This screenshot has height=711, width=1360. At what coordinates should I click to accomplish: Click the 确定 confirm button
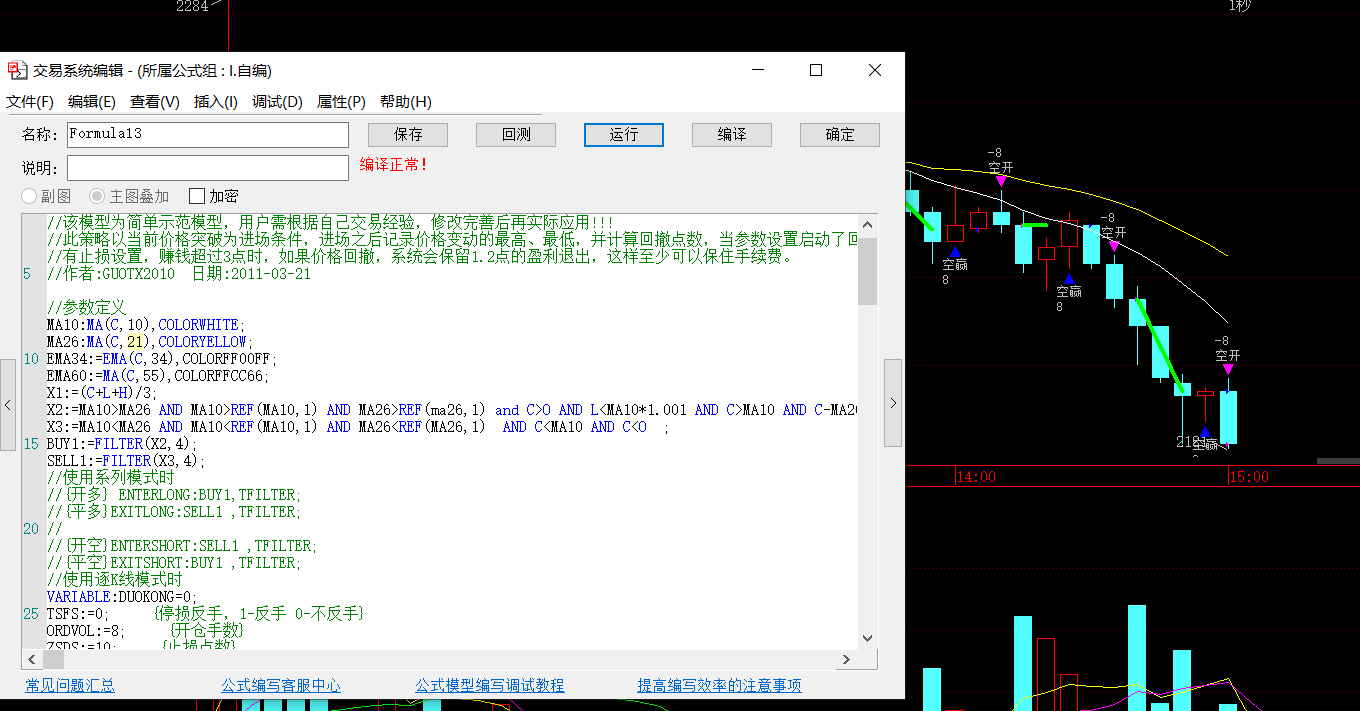(x=839, y=133)
